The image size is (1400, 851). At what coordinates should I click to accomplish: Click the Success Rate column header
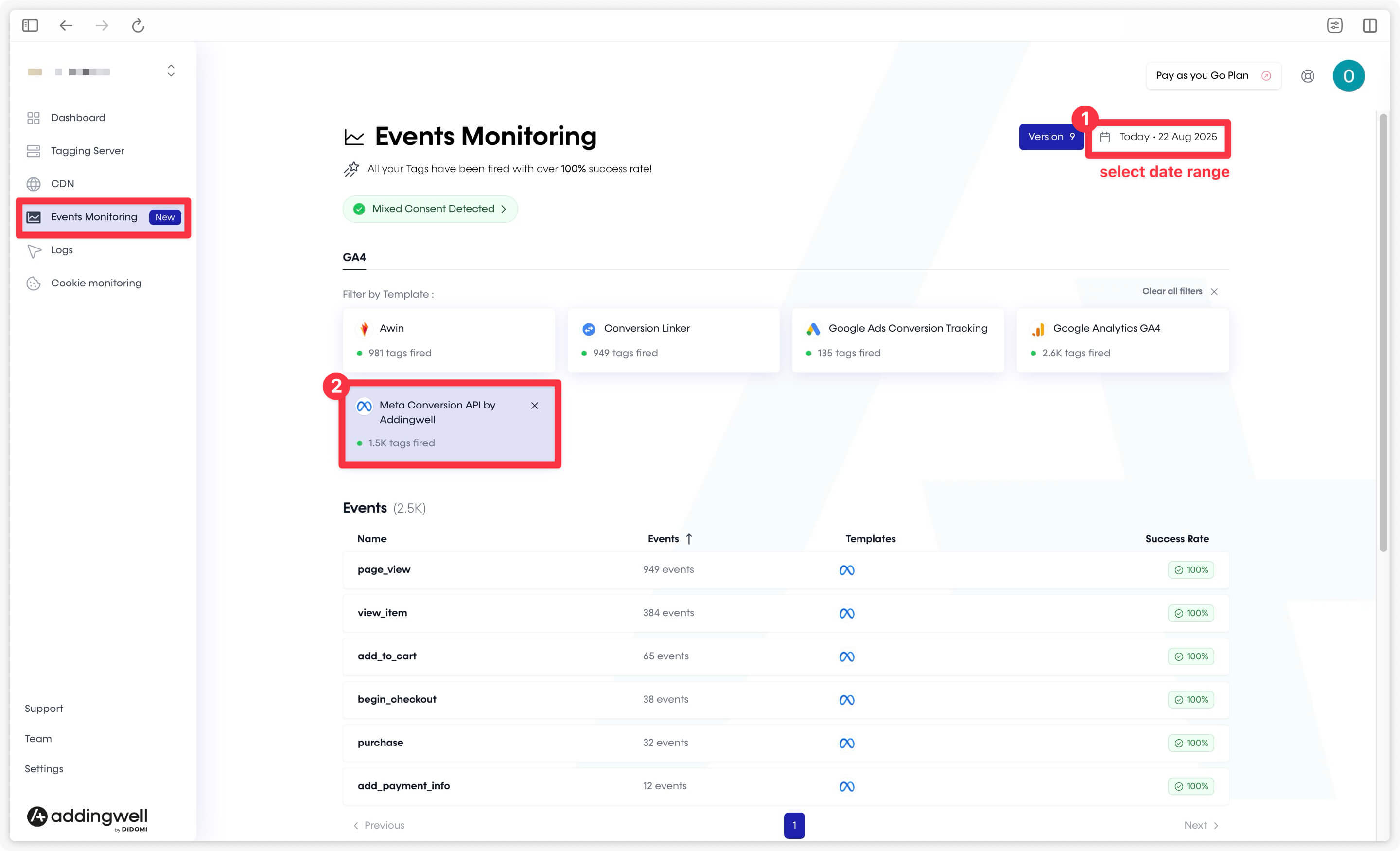[x=1177, y=538]
